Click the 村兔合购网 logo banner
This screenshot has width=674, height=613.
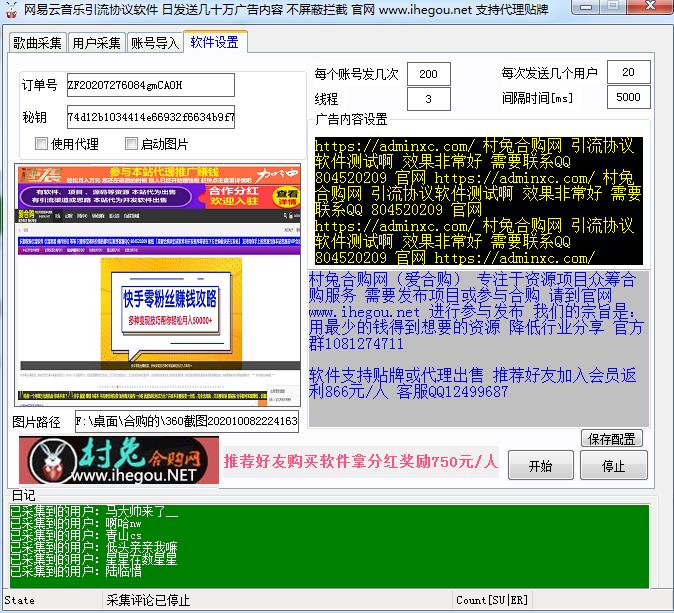(x=119, y=460)
